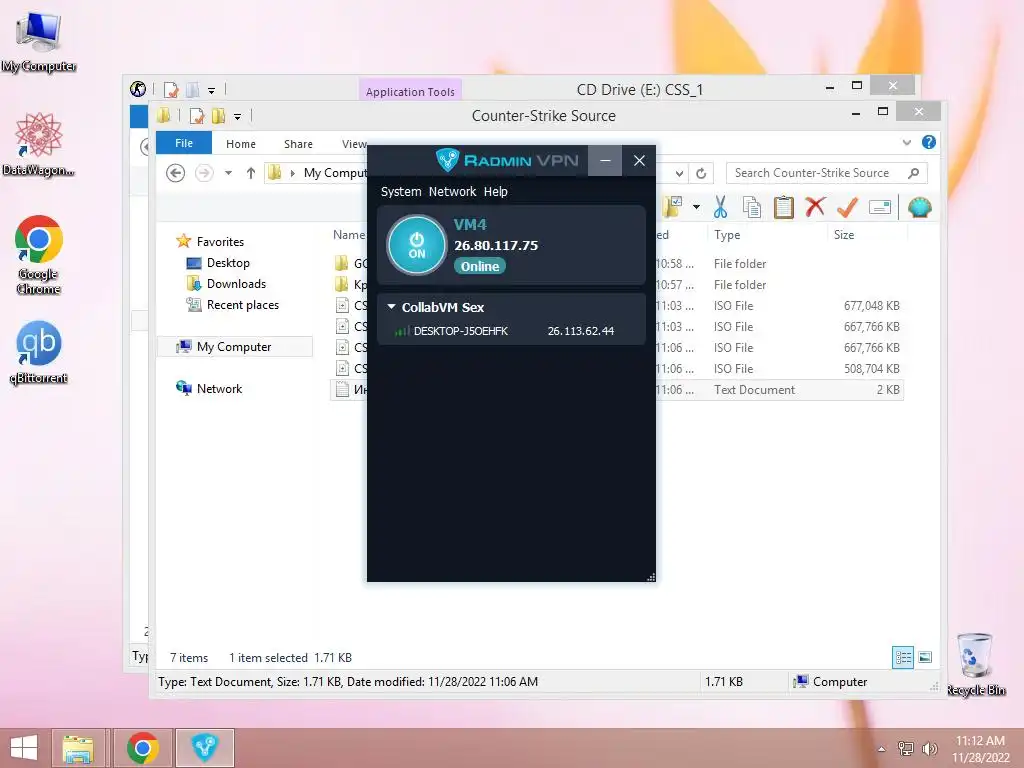The width and height of the screenshot is (1024, 768).
Task: Open the Share ribbon tab
Action: pyautogui.click(x=298, y=144)
